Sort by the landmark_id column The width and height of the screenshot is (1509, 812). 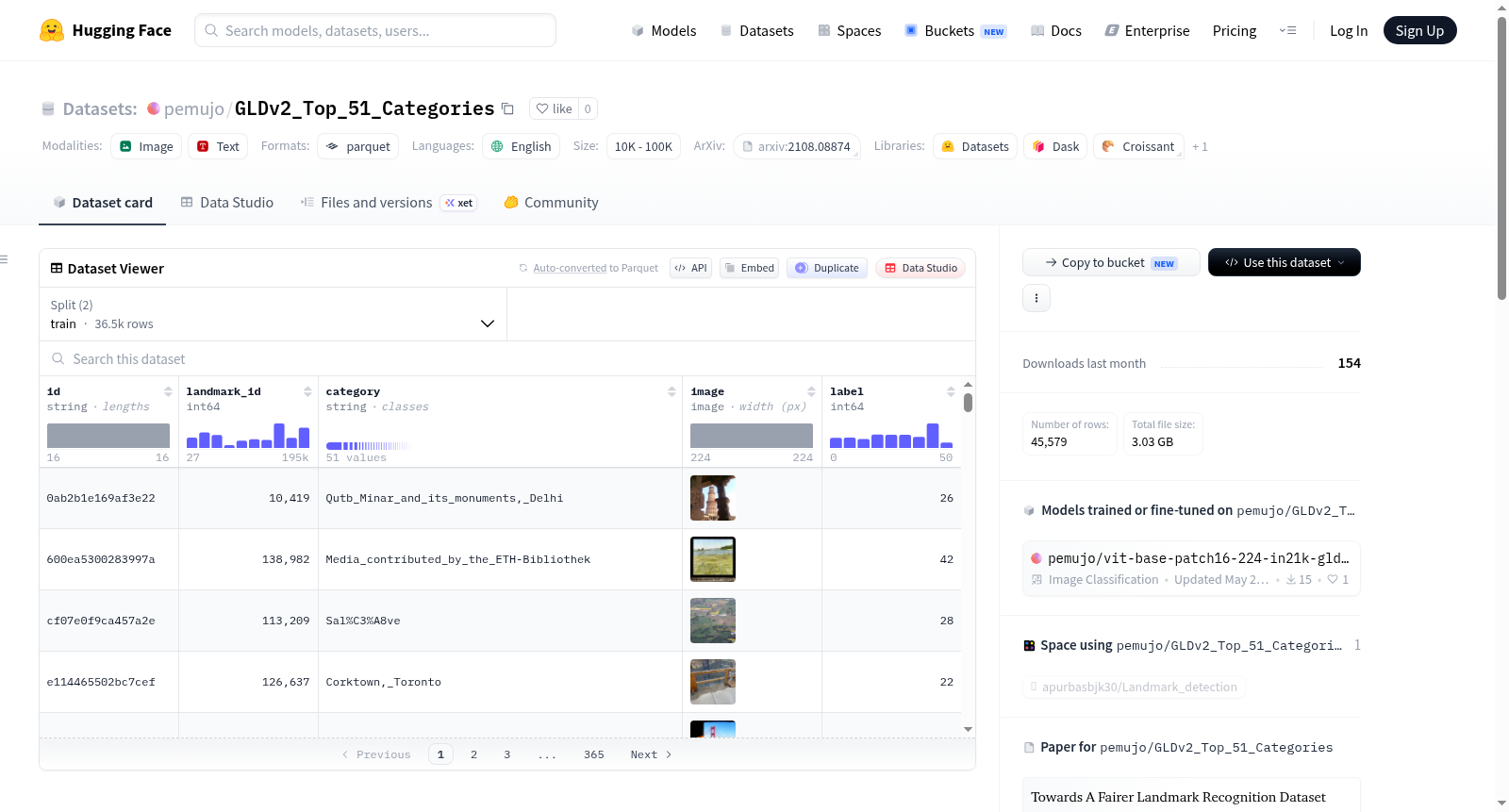coord(307,391)
